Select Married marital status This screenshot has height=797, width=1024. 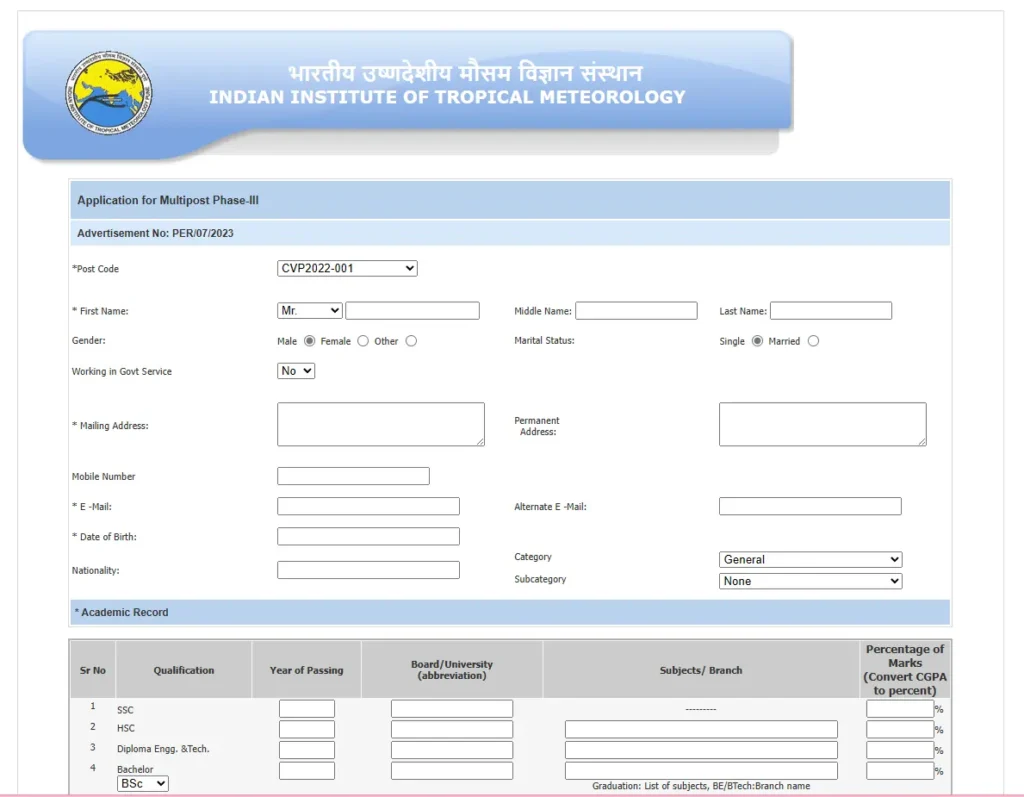pyautogui.click(x=813, y=341)
